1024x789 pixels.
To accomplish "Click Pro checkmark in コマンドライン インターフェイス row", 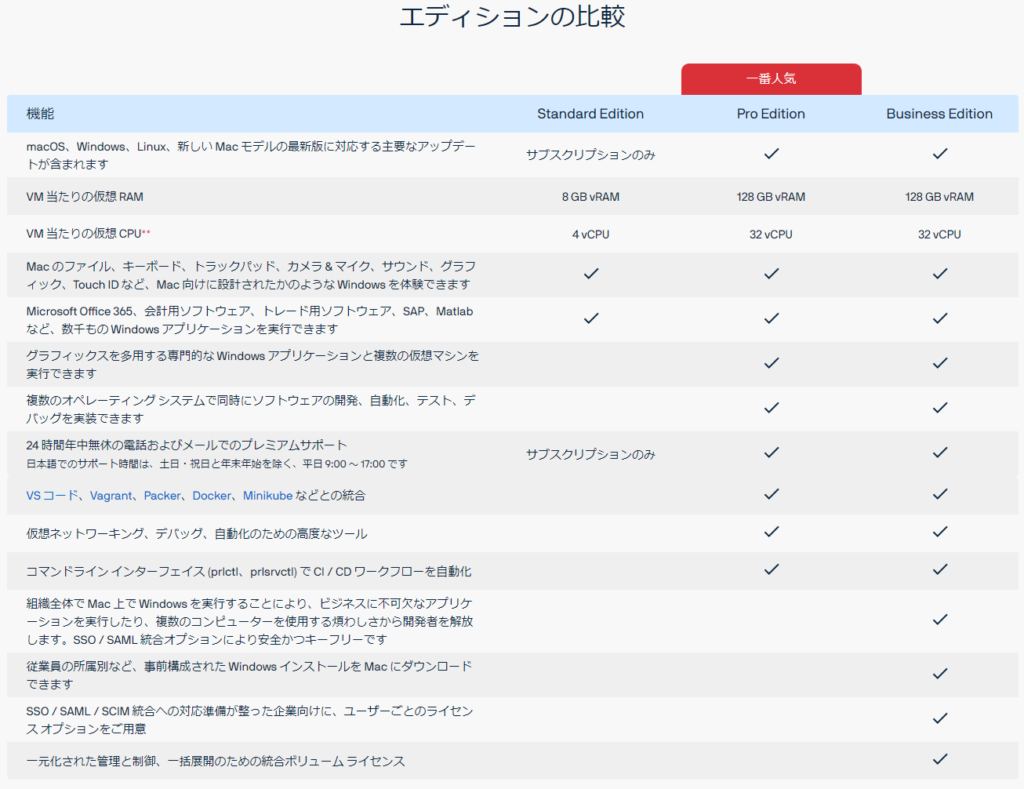I will pyautogui.click(x=770, y=570).
